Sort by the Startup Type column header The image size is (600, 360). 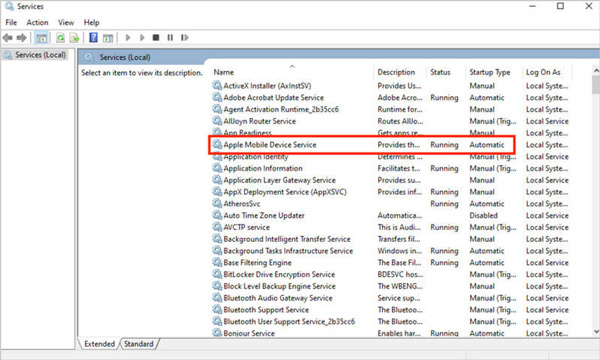pyautogui.click(x=493, y=72)
